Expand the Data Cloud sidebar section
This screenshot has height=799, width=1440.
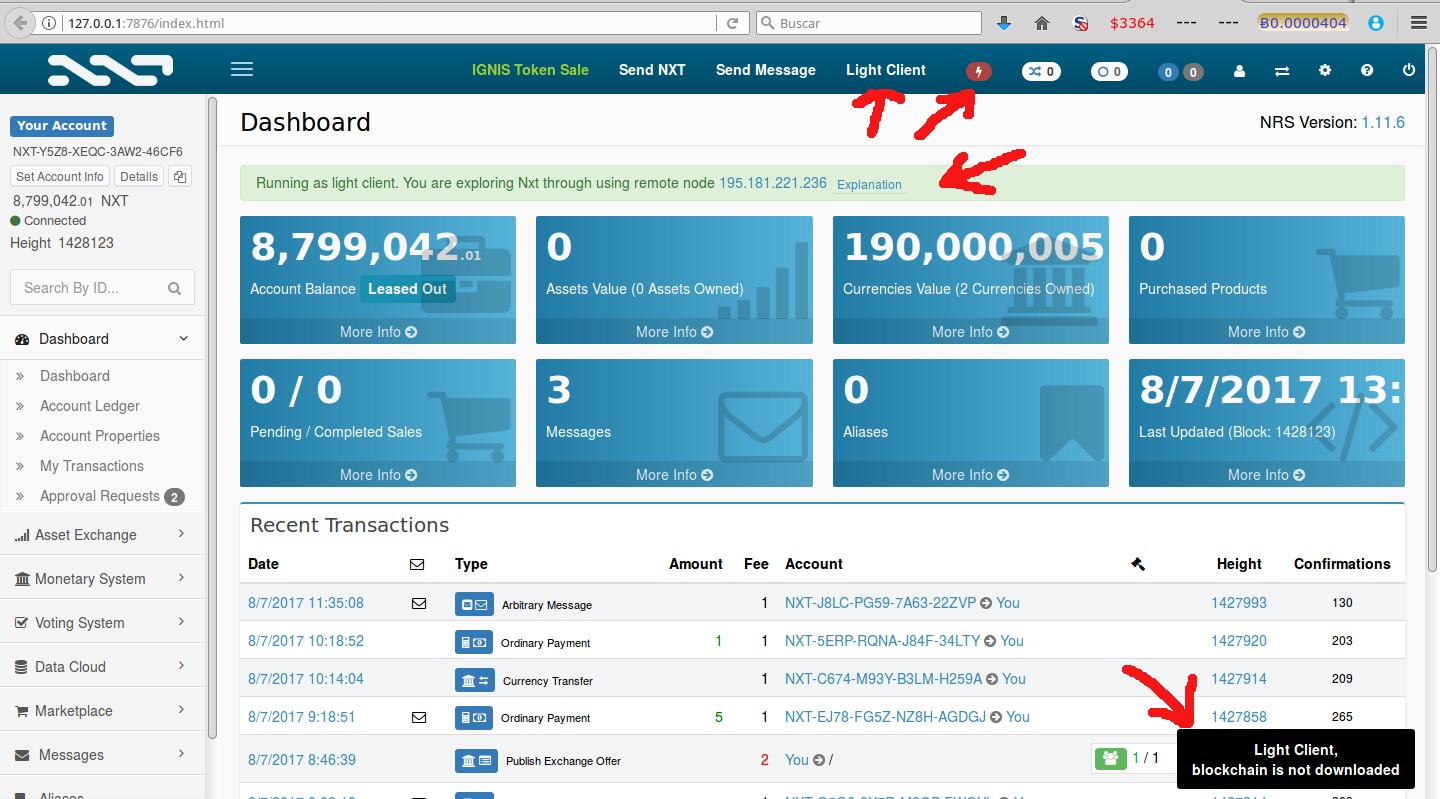click(102, 667)
